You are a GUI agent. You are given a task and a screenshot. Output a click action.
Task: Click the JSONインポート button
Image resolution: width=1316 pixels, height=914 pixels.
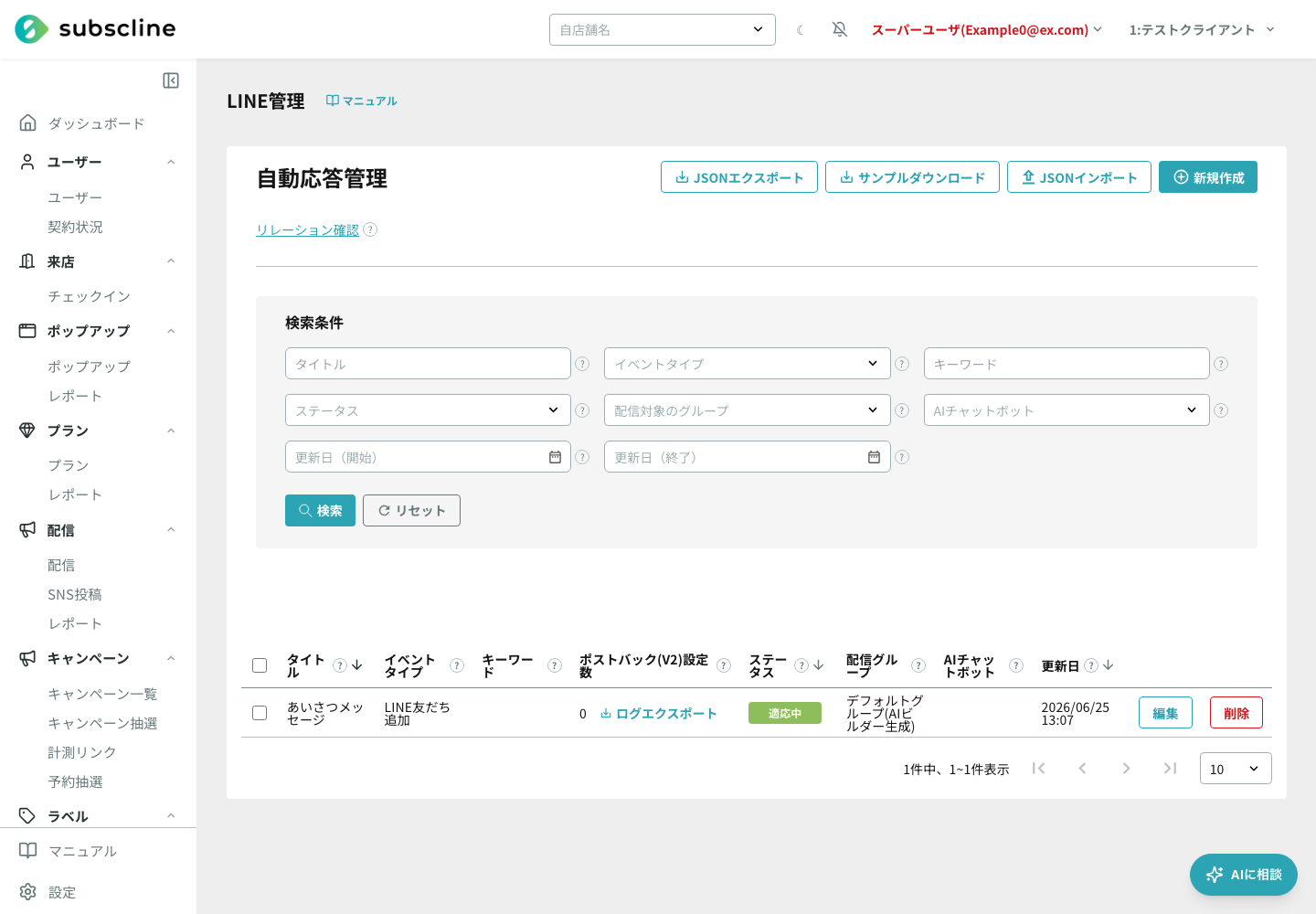click(1079, 177)
